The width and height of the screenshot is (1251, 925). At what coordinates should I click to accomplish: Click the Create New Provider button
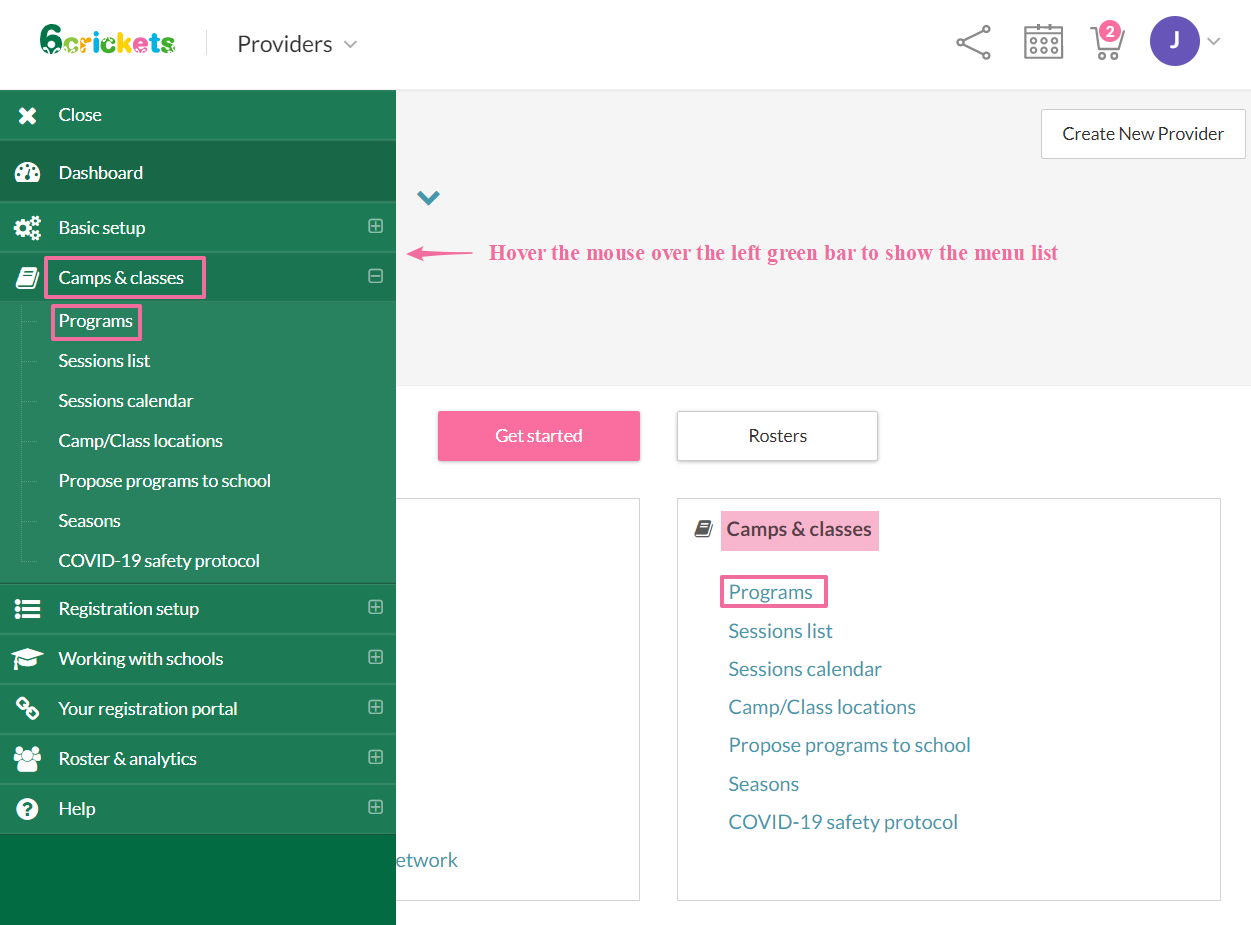1142,134
